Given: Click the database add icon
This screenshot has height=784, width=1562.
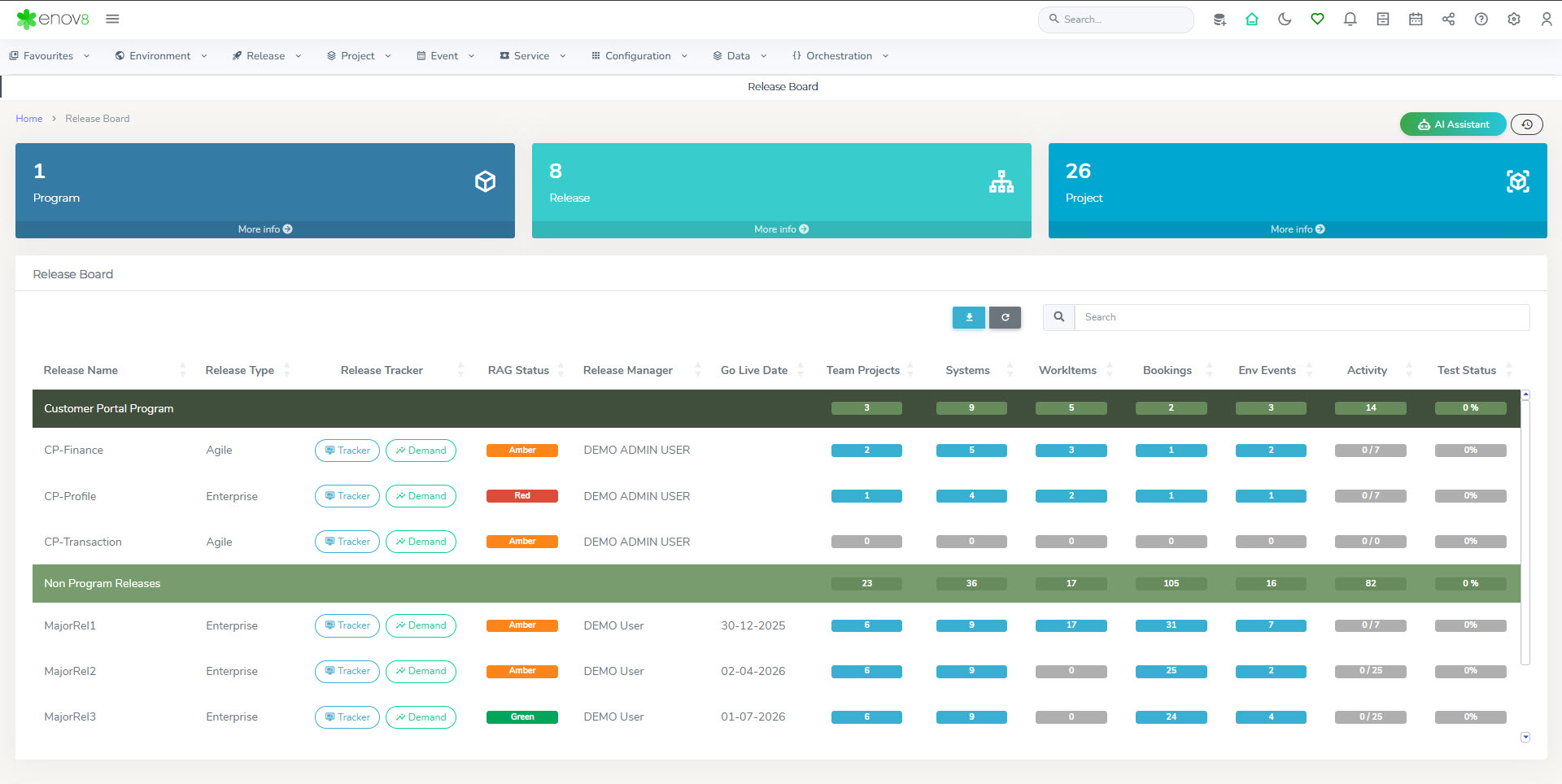Looking at the screenshot, I should [x=1219, y=20].
